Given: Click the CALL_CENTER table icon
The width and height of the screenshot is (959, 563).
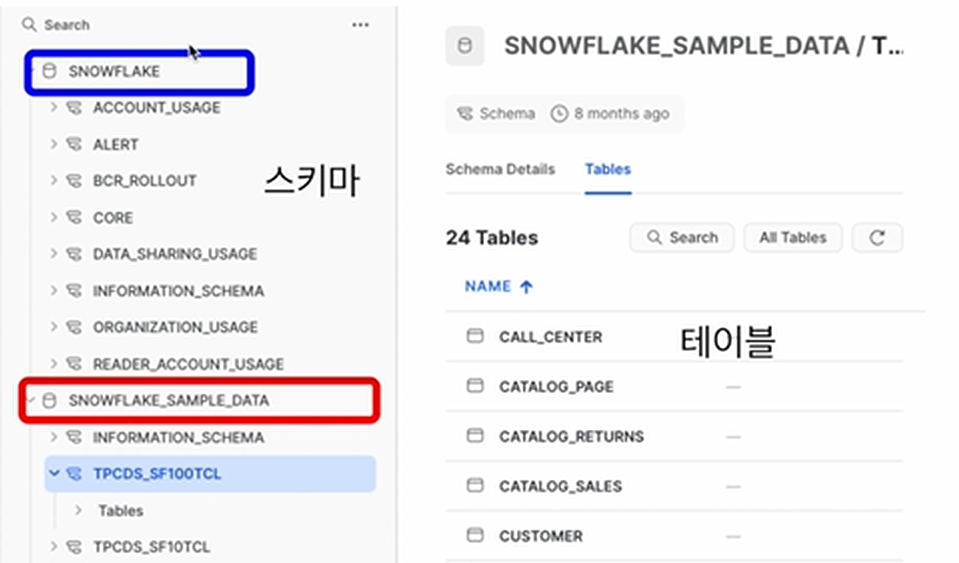Looking at the screenshot, I should coord(475,336).
